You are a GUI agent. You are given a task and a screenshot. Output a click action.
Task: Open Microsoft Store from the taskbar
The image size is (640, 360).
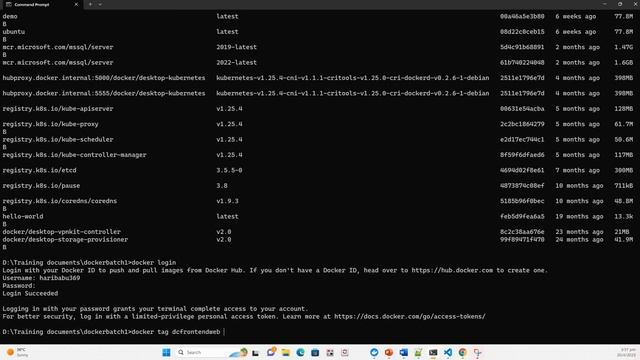pyautogui.click(x=315, y=352)
